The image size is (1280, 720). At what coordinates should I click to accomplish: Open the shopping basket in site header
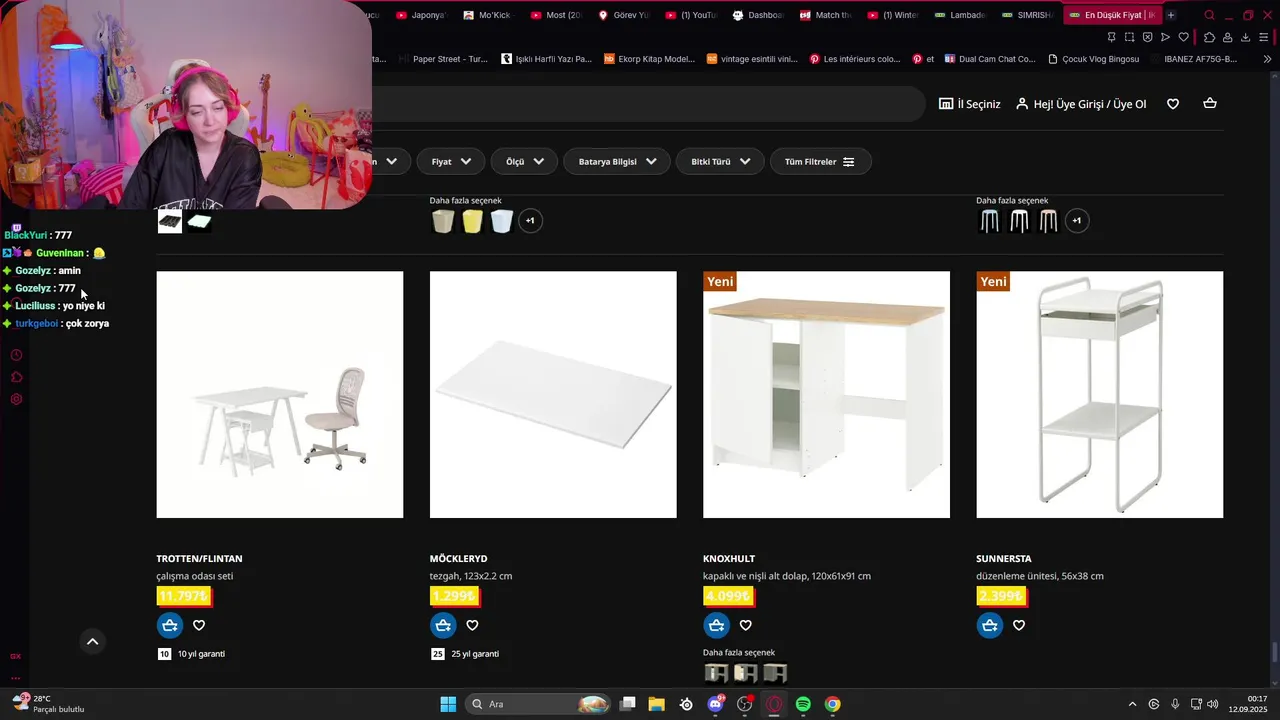(x=1210, y=104)
